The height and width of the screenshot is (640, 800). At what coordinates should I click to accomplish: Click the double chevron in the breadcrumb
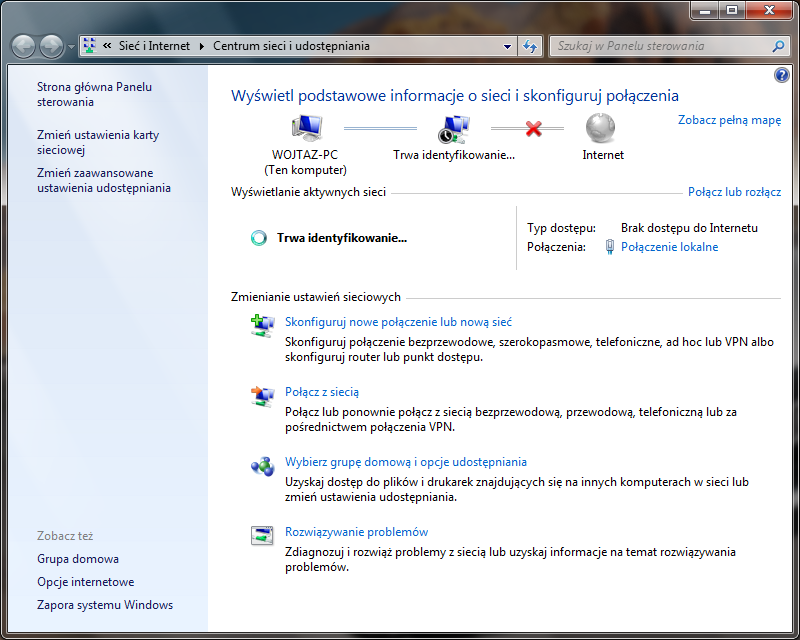[107, 46]
